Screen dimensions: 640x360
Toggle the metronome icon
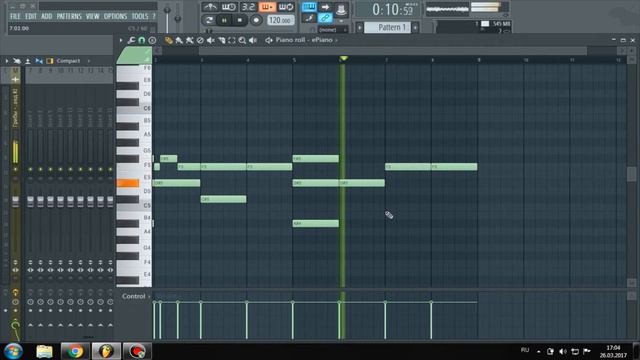pos(210,7)
